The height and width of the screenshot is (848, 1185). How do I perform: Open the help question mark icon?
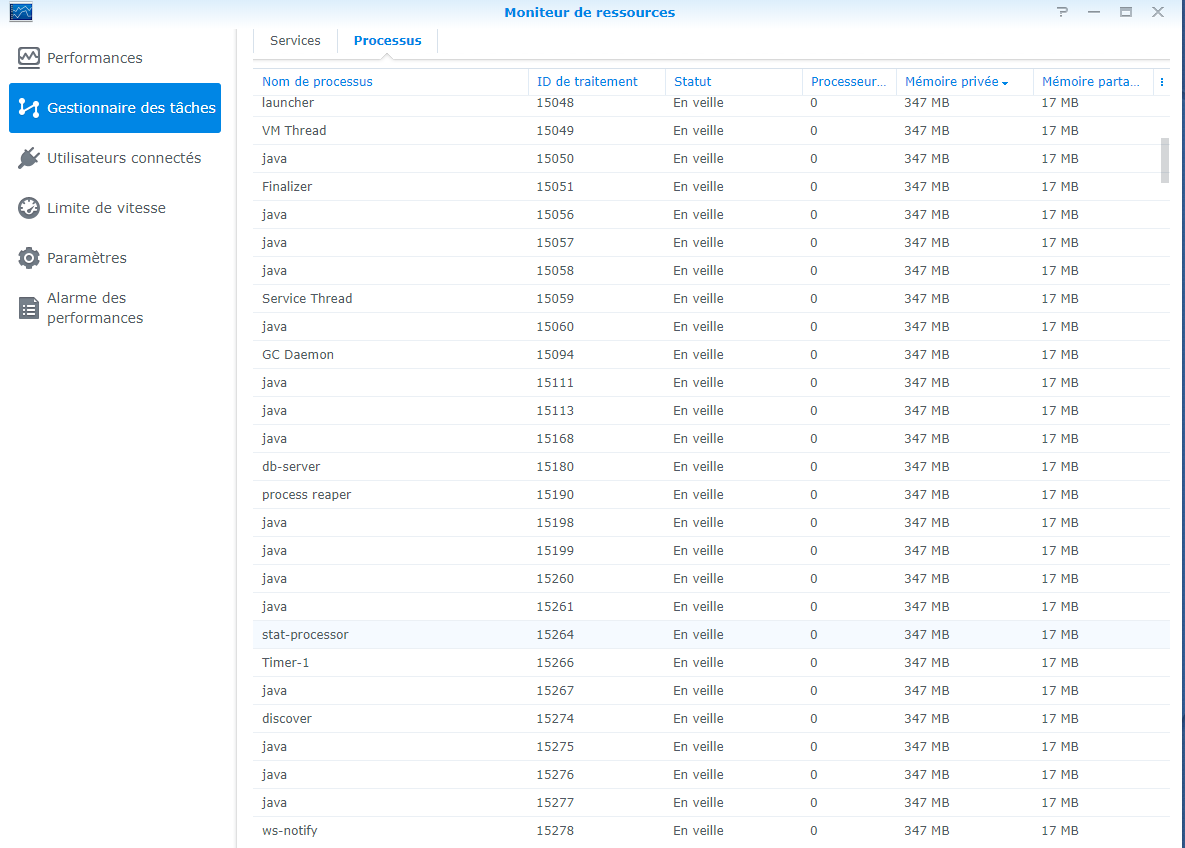tap(1062, 12)
